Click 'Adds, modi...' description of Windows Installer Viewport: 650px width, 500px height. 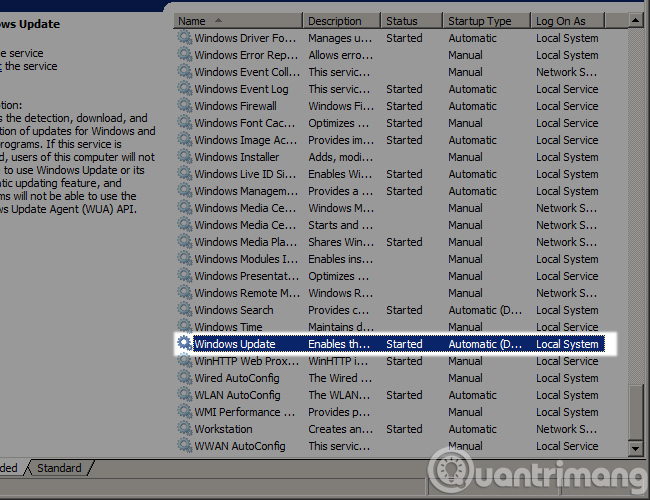340,157
